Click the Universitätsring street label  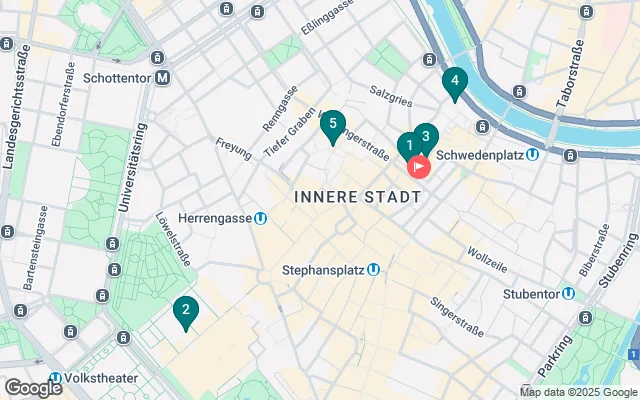pos(132,168)
